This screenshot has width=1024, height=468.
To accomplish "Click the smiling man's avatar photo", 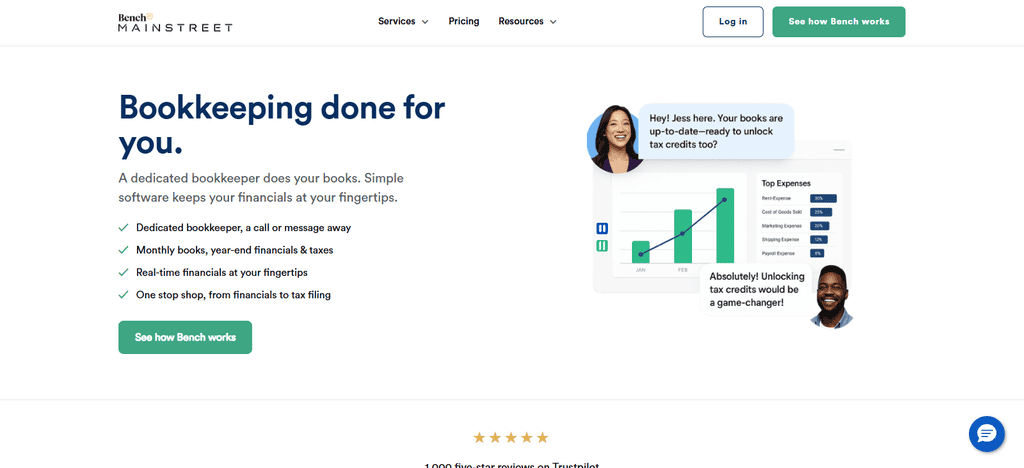I will 831,296.
